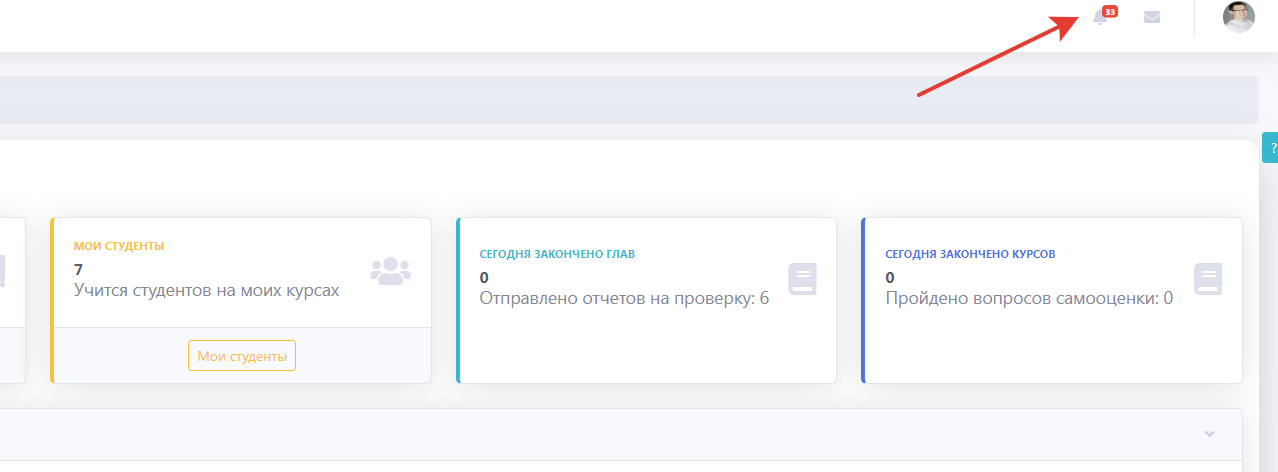Screen dimensions: 1278x472
Task: Click Пройдено вопросов самооценки: 0 text
Action: click(1029, 298)
